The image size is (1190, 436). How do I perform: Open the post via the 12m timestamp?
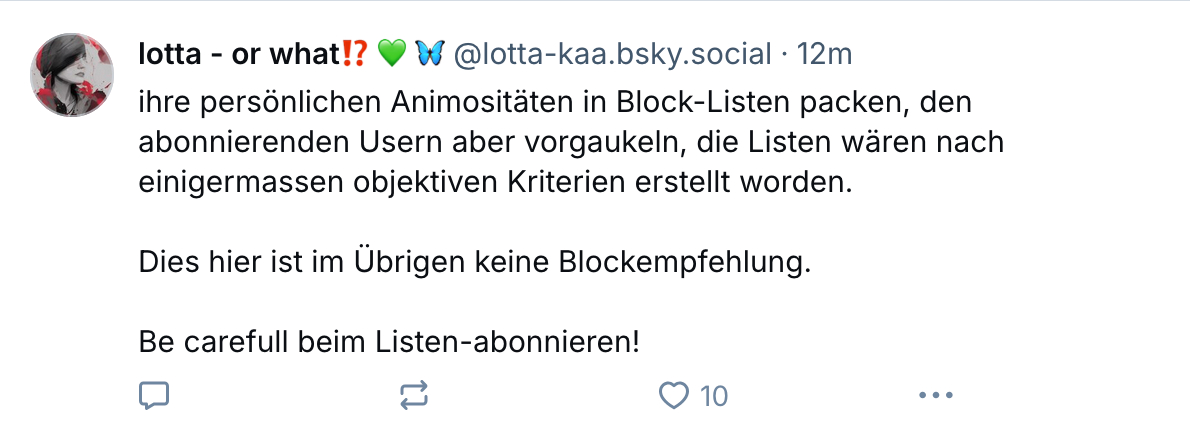tap(825, 54)
